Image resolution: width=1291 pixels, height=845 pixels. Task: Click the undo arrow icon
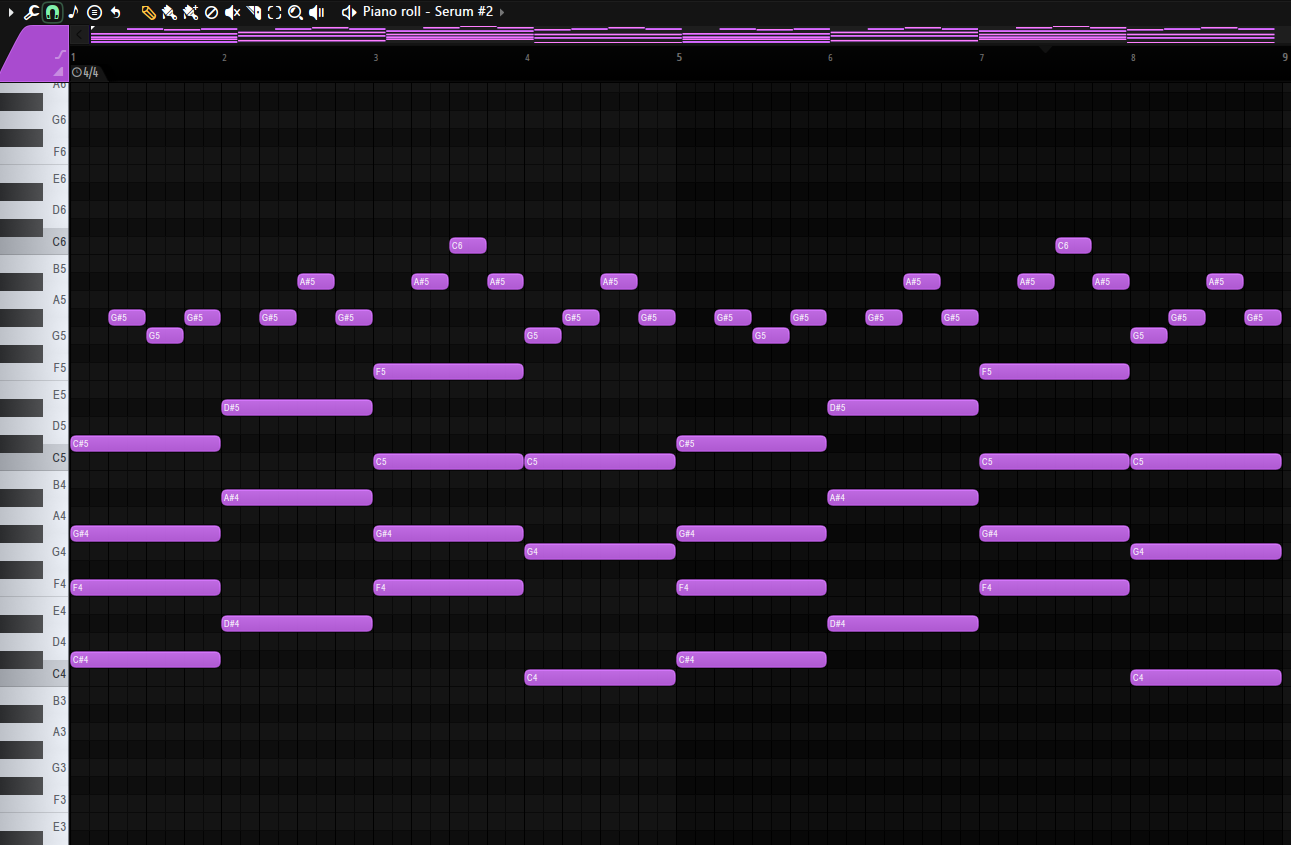116,12
